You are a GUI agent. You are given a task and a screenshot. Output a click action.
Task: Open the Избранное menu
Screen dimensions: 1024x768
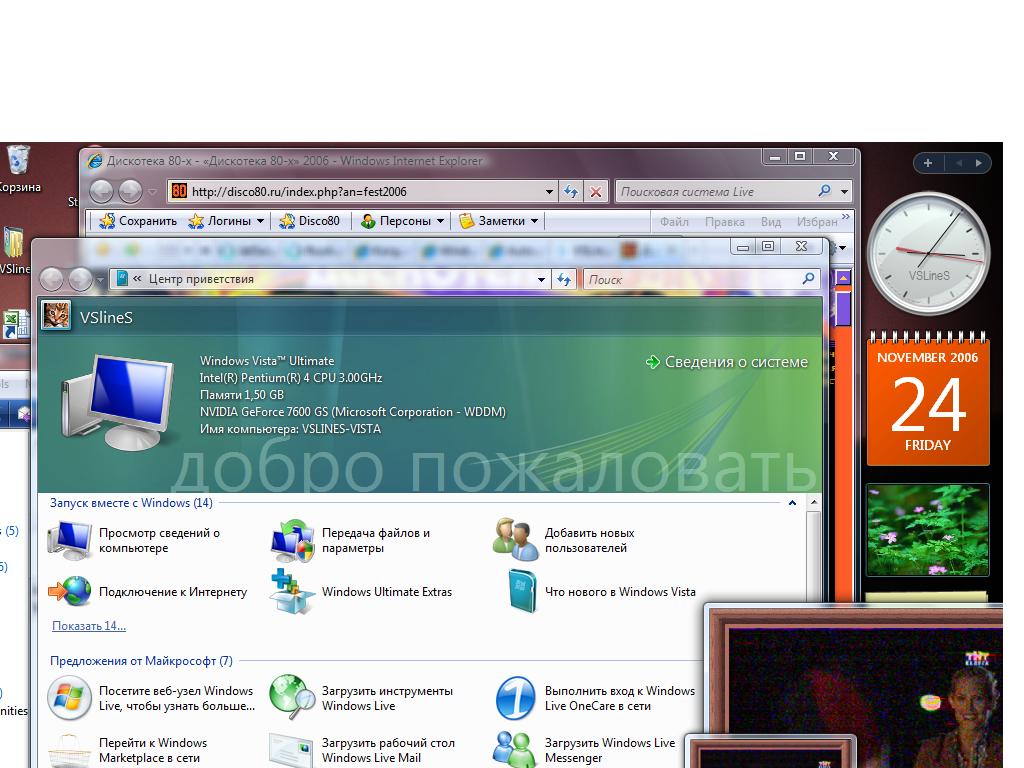(x=816, y=222)
